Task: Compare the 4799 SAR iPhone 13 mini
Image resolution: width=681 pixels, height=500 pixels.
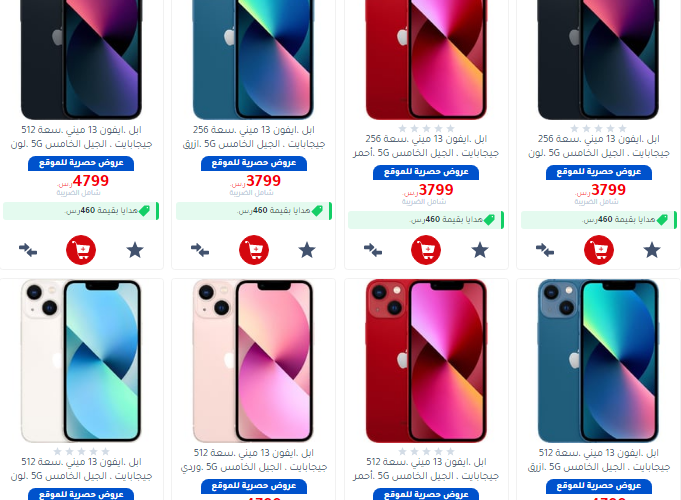Action: tap(28, 250)
